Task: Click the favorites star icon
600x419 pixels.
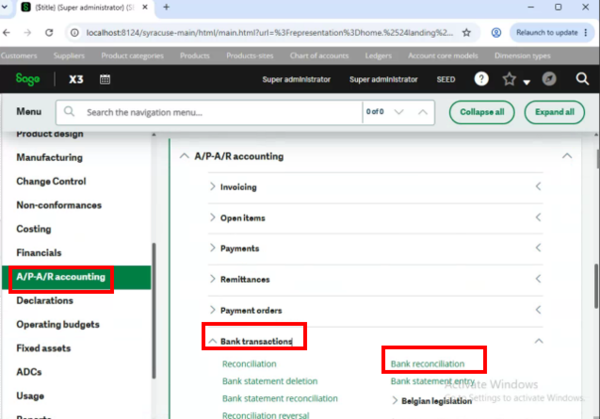Action: (509, 79)
